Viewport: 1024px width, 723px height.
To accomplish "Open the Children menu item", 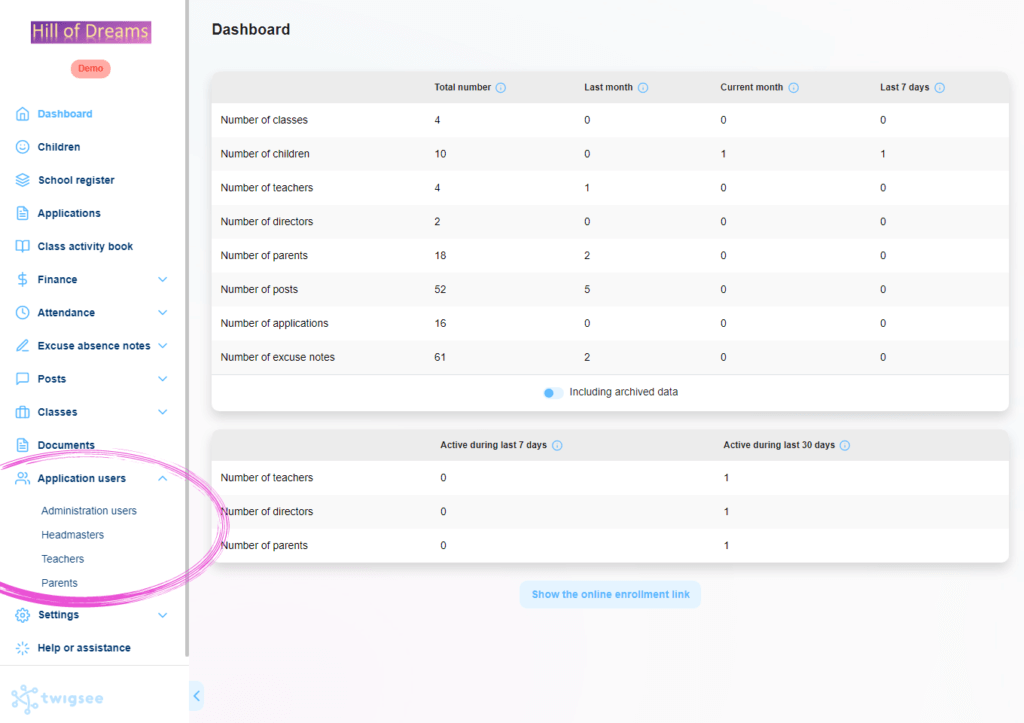I will click(59, 147).
